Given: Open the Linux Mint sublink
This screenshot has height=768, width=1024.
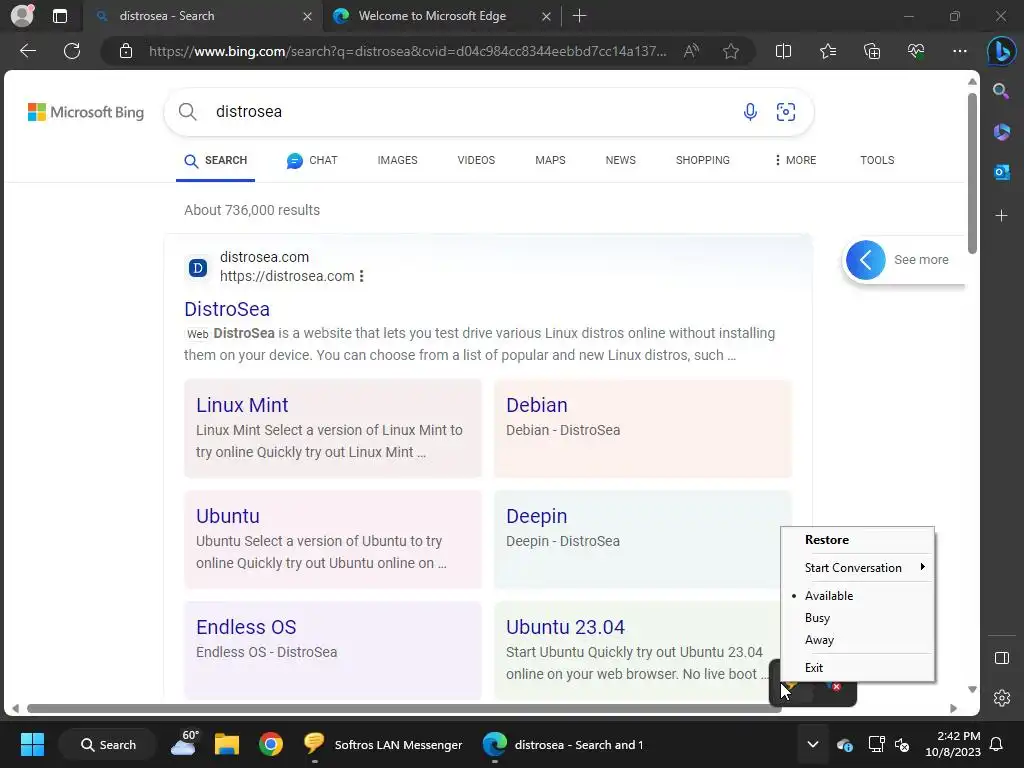Looking at the screenshot, I should 242,405.
